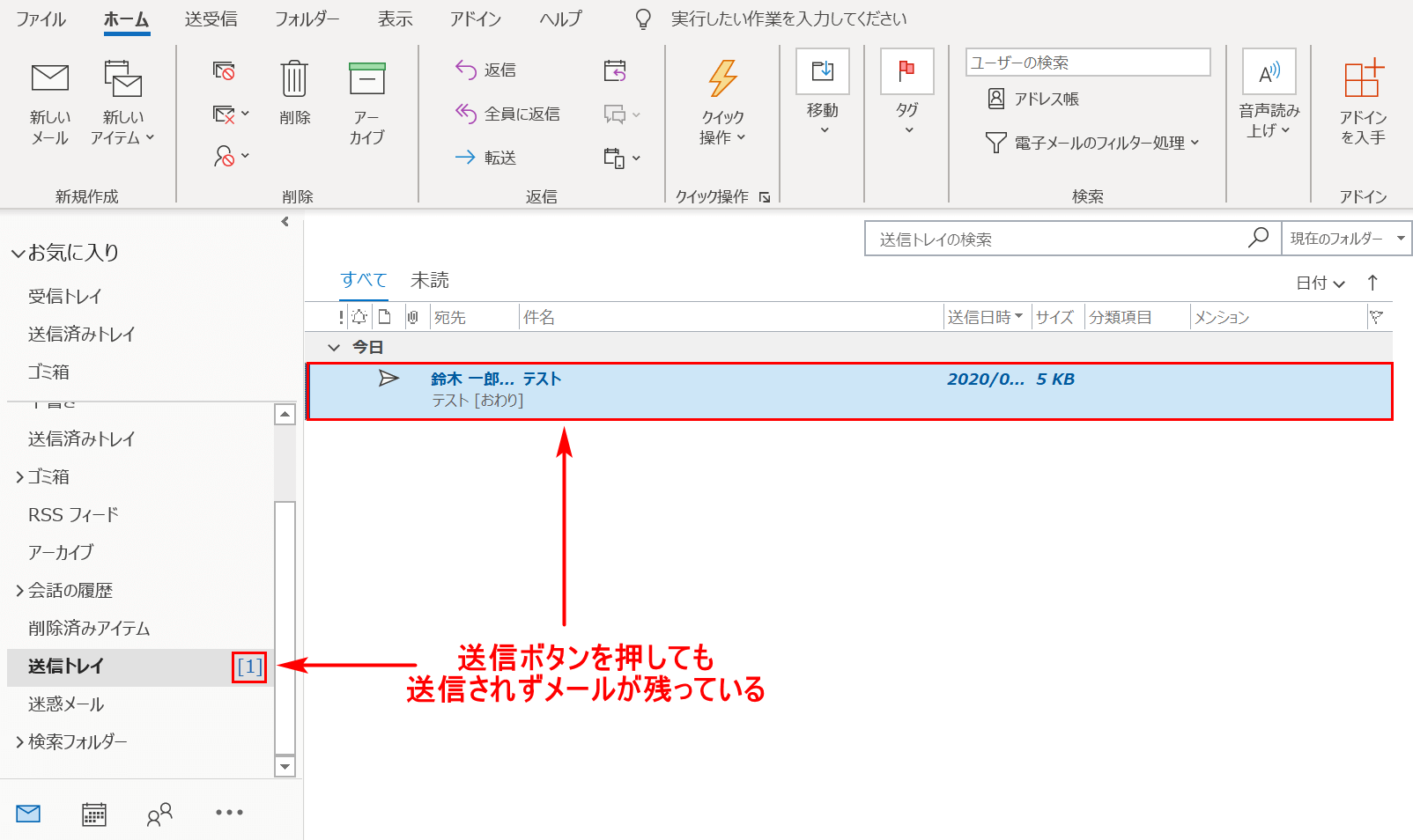Reply using the 返信 button
The image size is (1413, 840).
485,70
